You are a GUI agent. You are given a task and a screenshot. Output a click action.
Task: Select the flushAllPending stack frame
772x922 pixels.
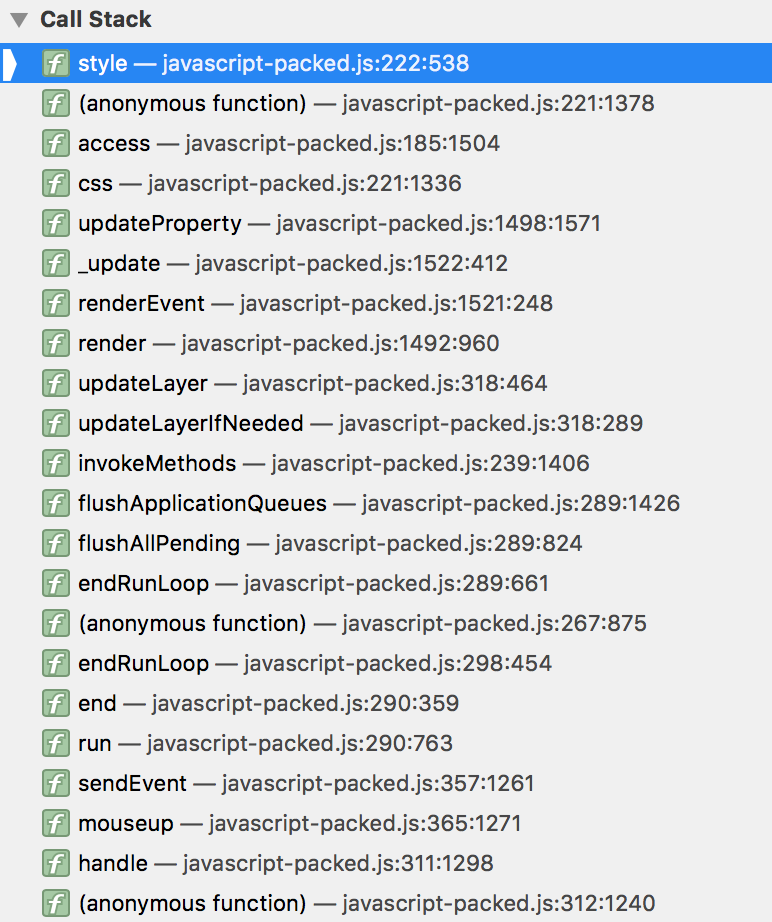tap(330, 544)
